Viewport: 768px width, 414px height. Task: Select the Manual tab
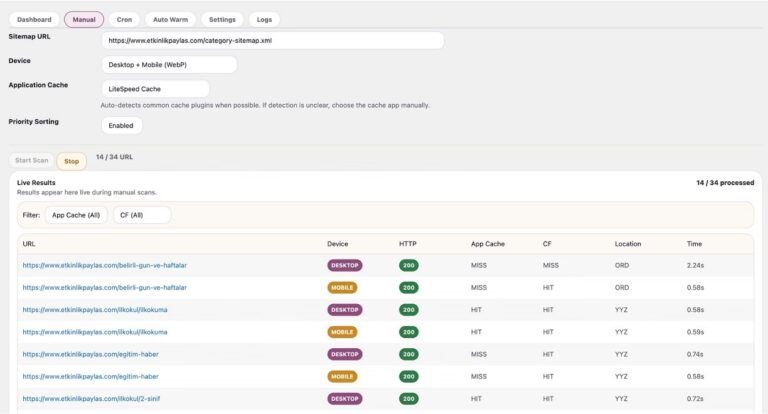pyautogui.click(x=84, y=20)
